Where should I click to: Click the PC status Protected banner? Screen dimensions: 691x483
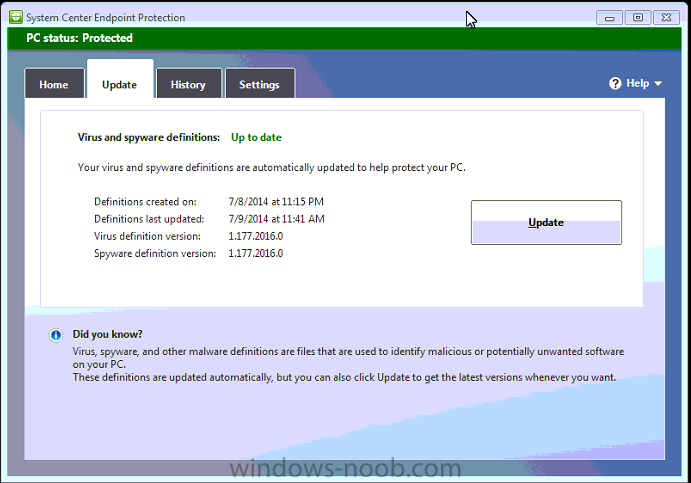(x=344, y=38)
